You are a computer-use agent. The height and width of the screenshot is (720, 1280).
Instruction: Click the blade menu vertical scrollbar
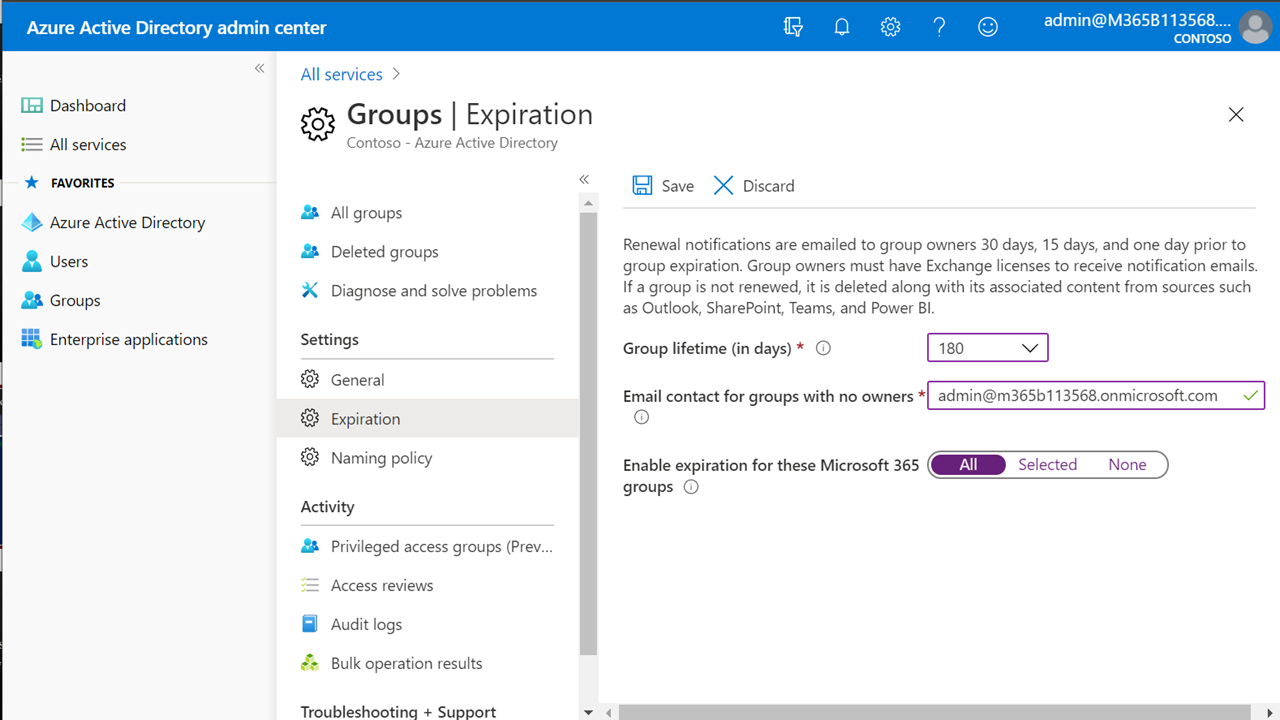(x=588, y=432)
